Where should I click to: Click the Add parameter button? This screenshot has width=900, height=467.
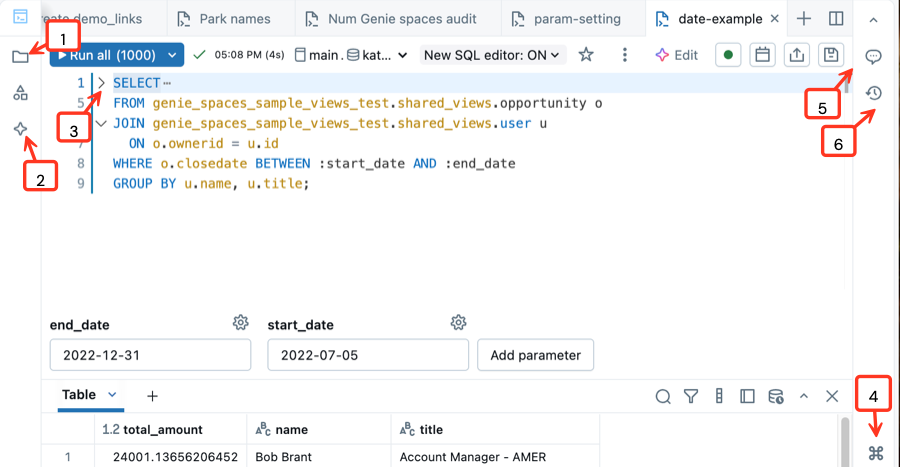(x=535, y=355)
